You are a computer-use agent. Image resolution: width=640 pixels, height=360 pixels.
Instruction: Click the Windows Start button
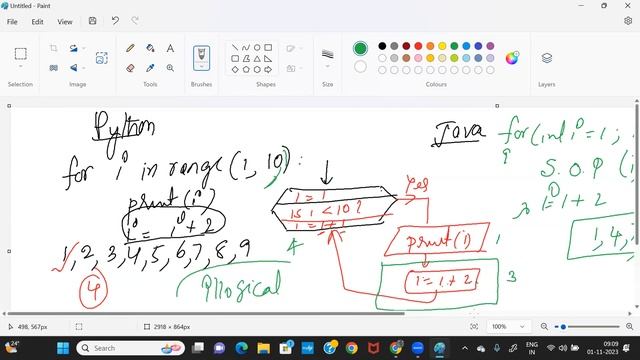(x=63, y=348)
